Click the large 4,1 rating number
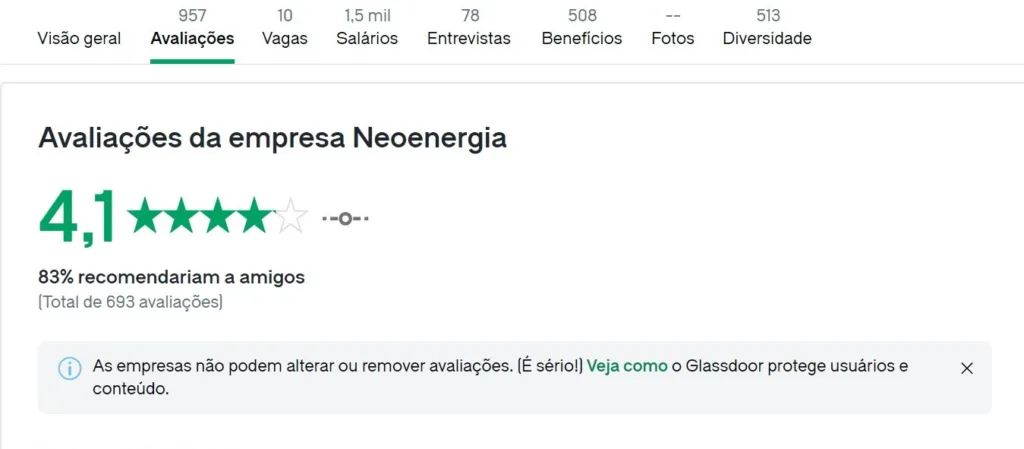Image resolution: width=1024 pixels, height=449 pixels. (x=78, y=217)
